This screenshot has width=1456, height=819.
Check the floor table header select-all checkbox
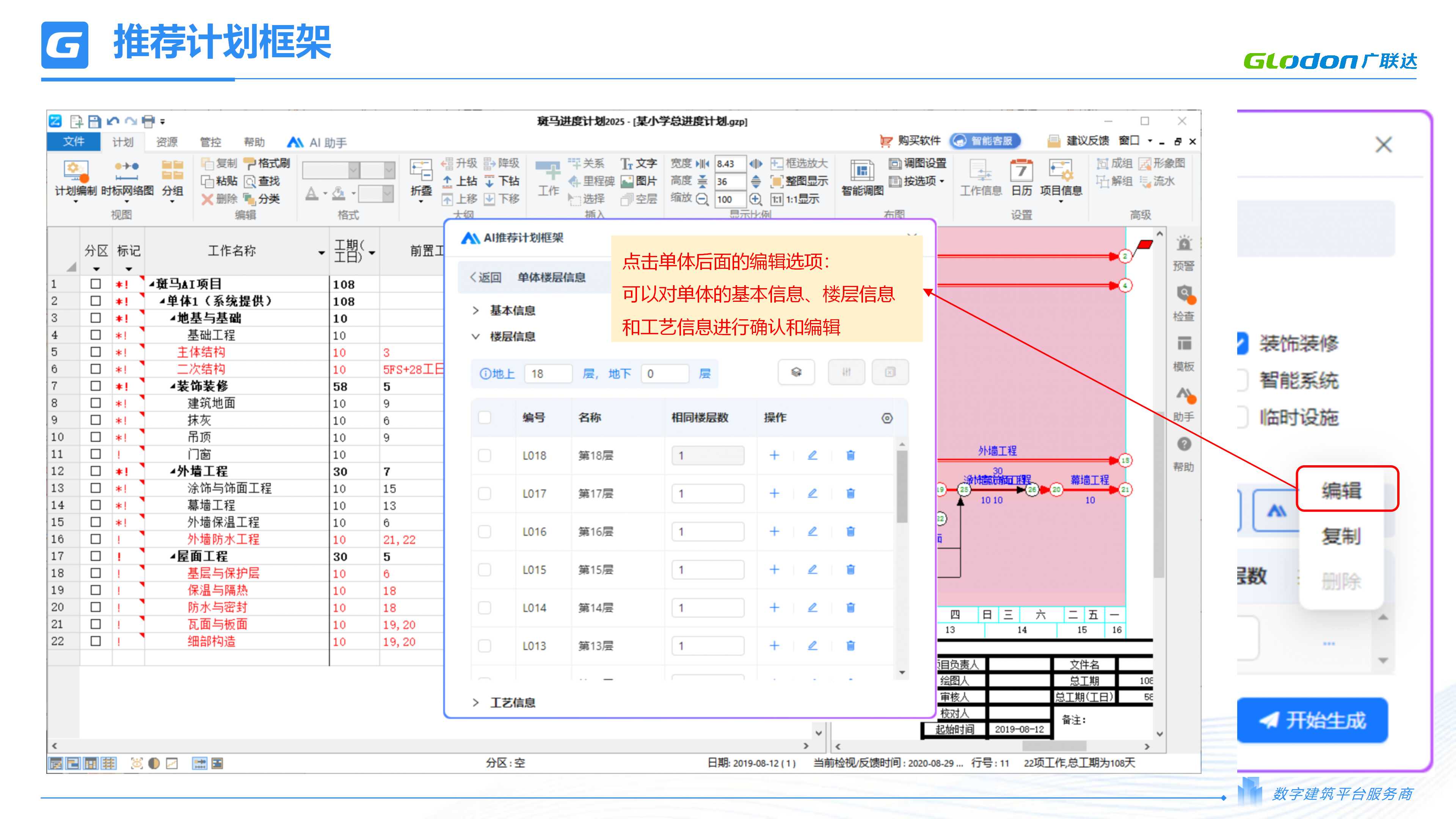485,418
